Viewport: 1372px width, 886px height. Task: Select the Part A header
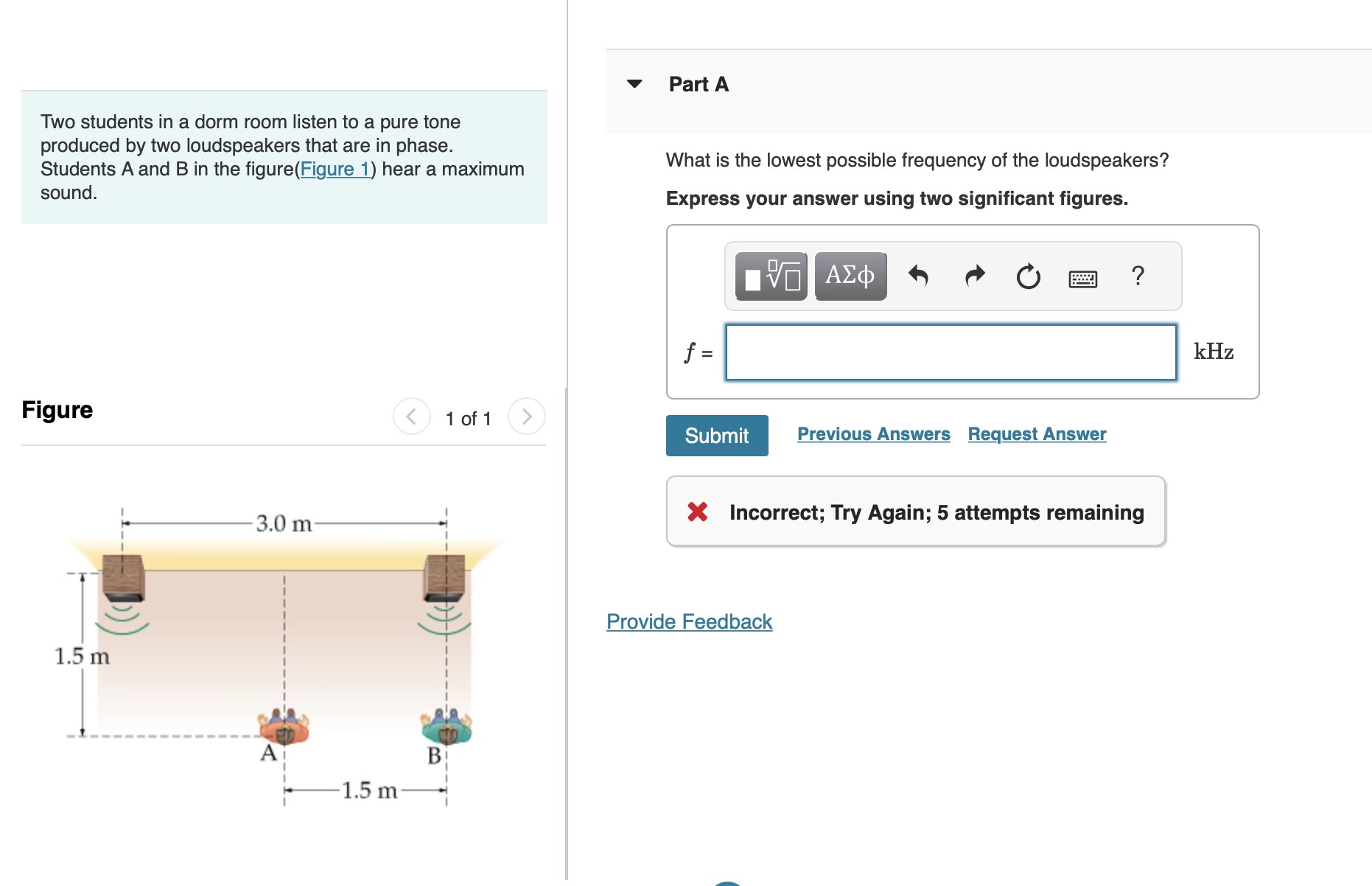coord(696,83)
